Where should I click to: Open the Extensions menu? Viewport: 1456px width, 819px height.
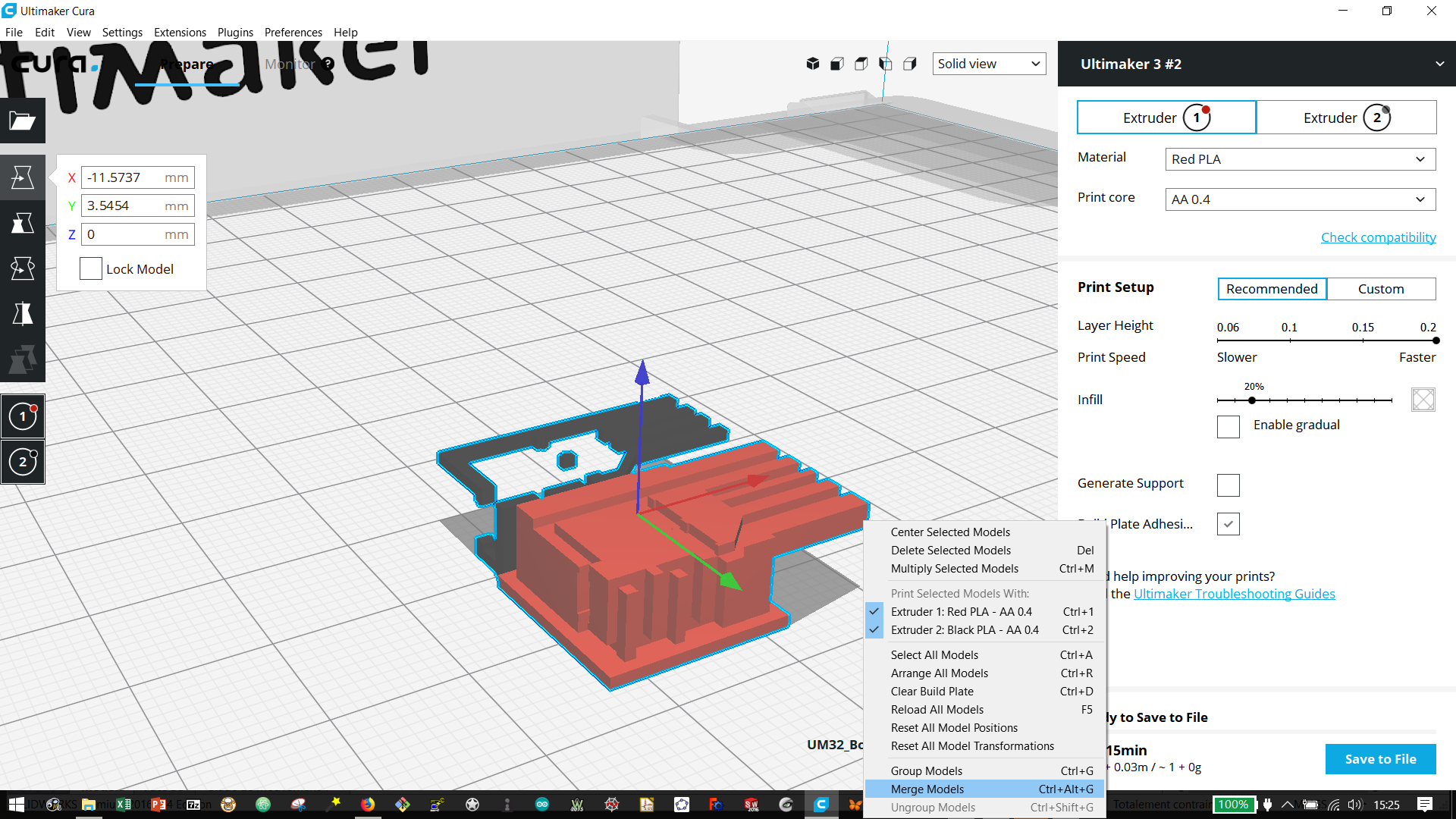point(180,32)
